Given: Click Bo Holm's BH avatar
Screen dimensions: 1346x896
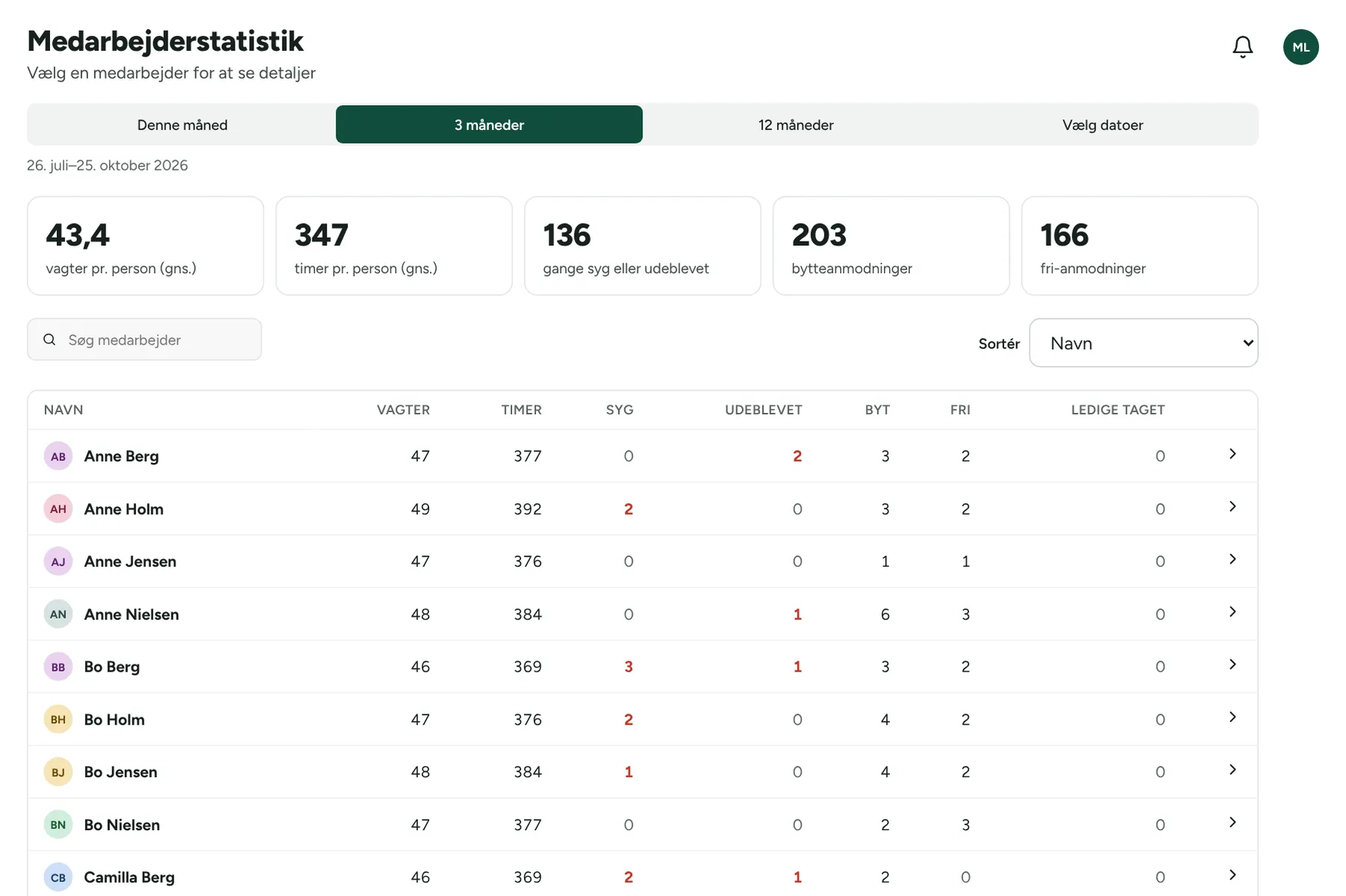Looking at the screenshot, I should click(58, 719).
